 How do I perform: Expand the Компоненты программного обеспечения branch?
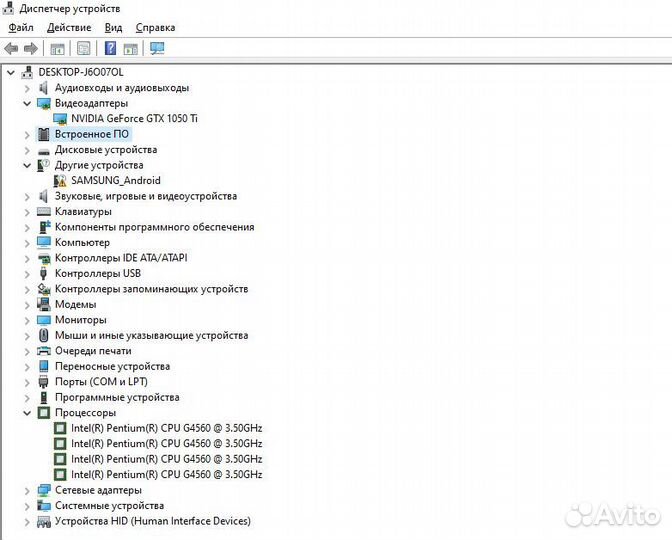coord(27,228)
